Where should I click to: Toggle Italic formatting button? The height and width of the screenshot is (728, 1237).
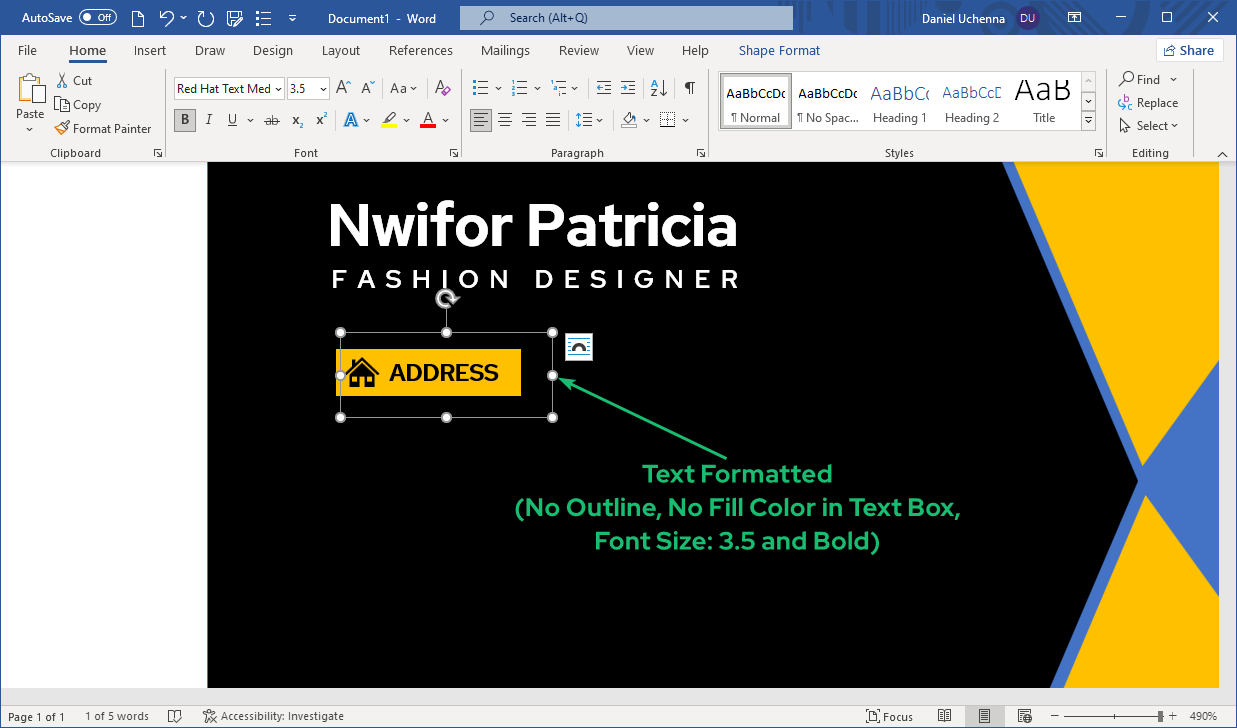[x=208, y=120]
